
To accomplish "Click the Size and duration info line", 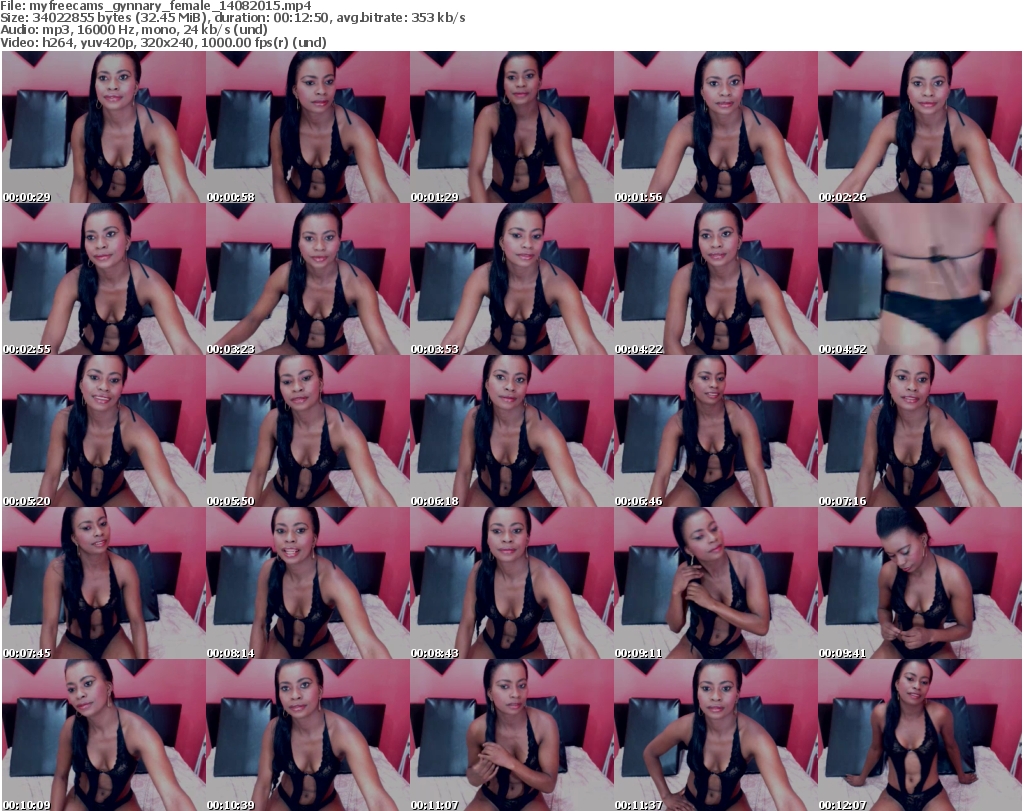I will [x=233, y=18].
